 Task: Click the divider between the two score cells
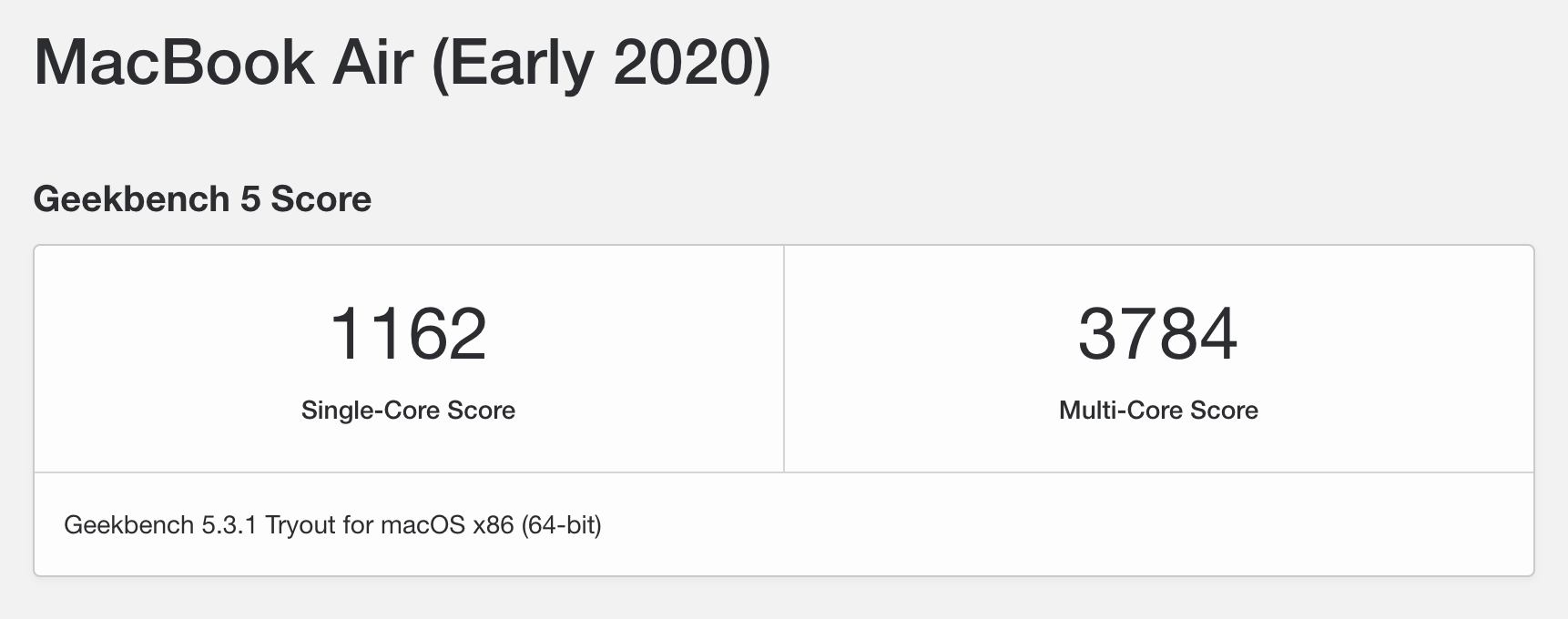784,359
